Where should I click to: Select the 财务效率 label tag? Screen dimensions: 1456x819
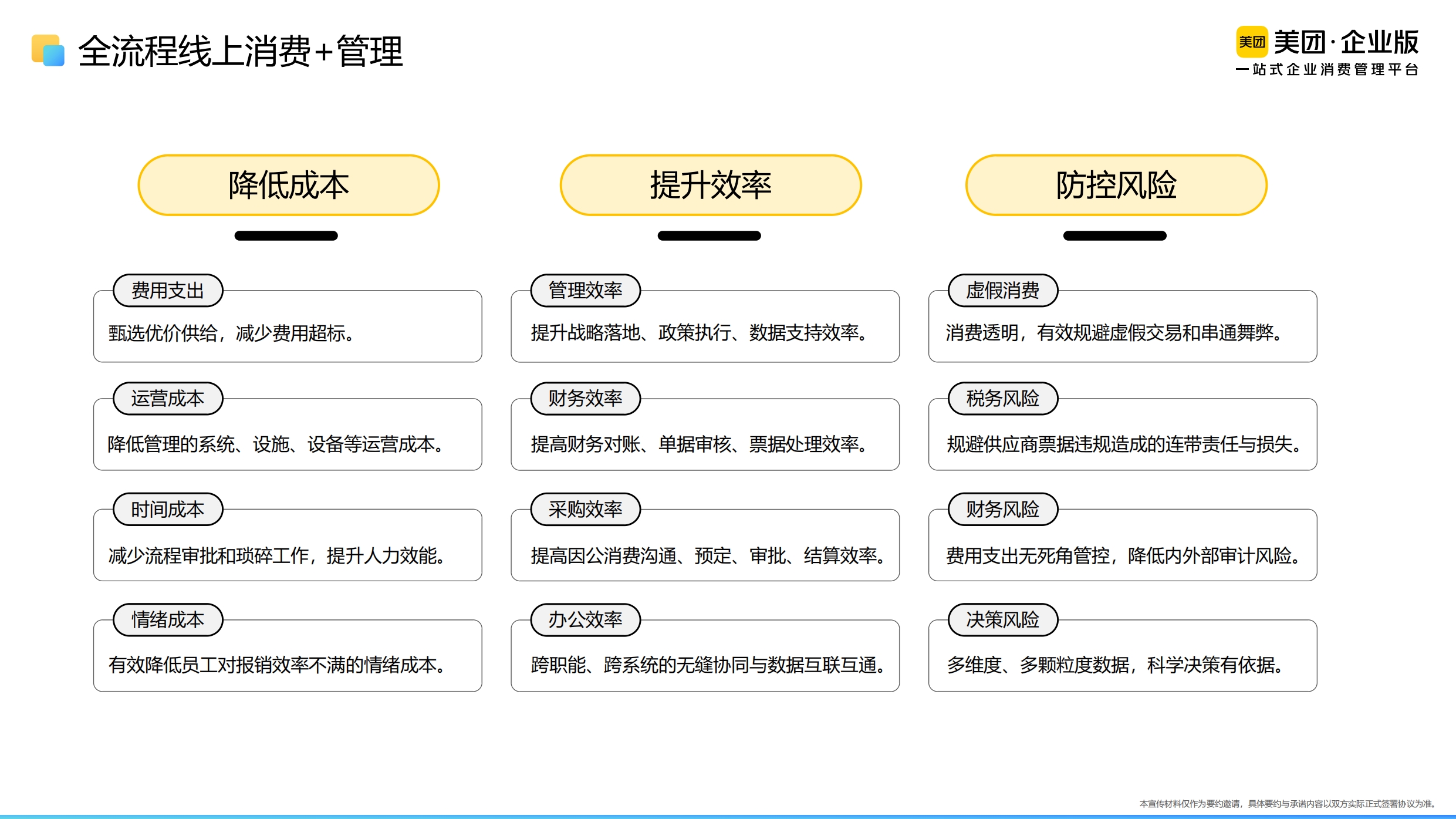585,398
